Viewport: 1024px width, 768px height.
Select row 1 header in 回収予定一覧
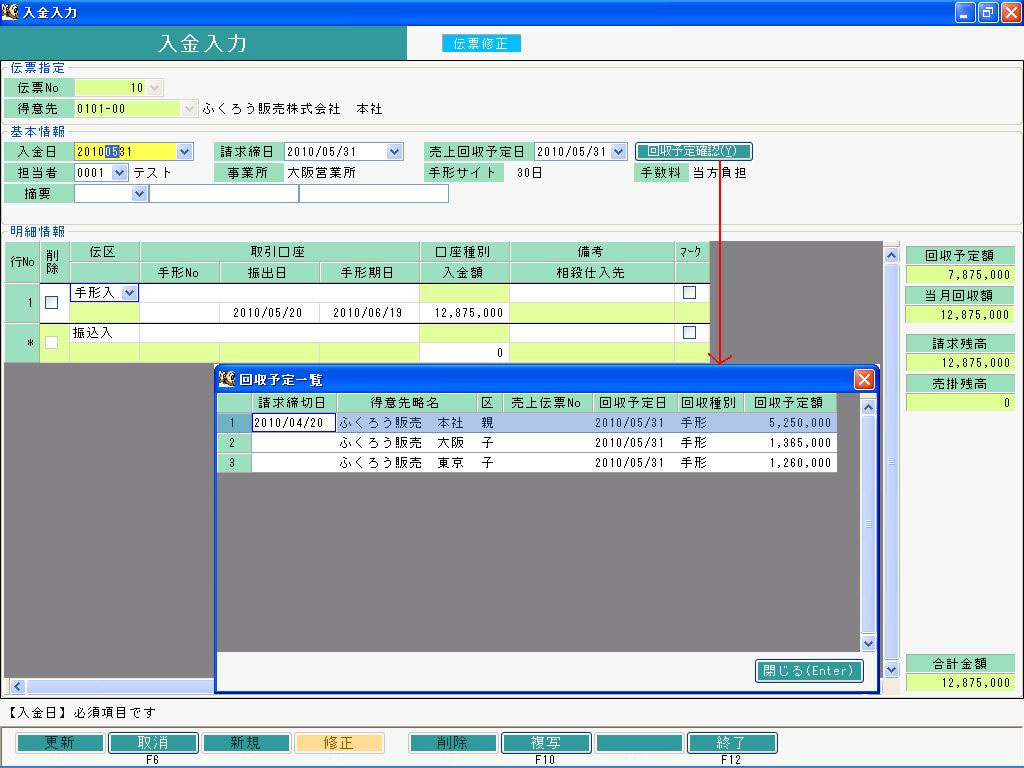tap(234, 423)
